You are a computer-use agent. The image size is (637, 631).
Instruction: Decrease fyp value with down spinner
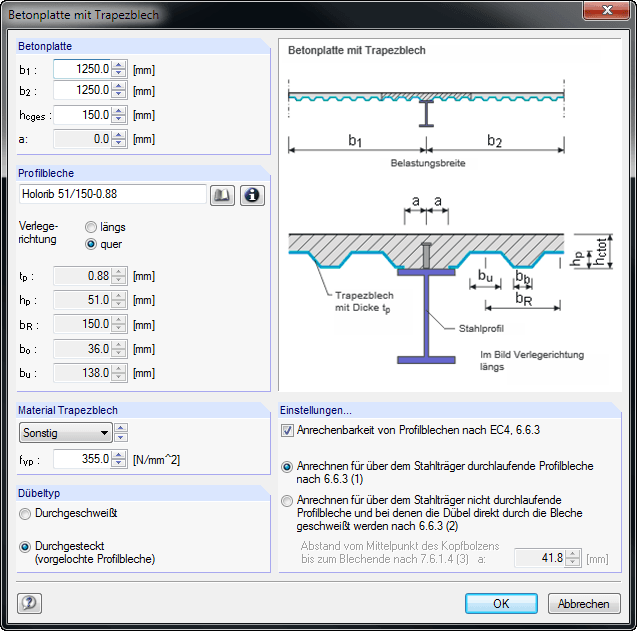pos(119,463)
